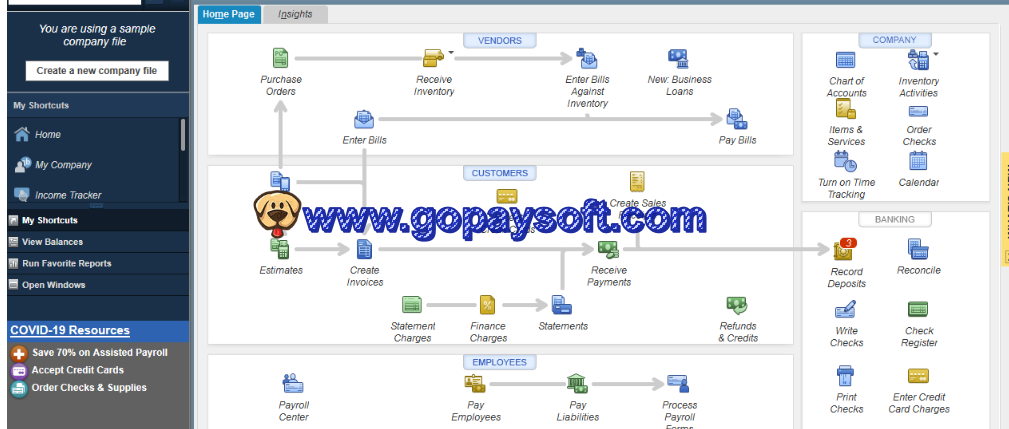Expand the Inventory Activities dropdown arrow
The image size is (1009, 429).
(x=936, y=54)
